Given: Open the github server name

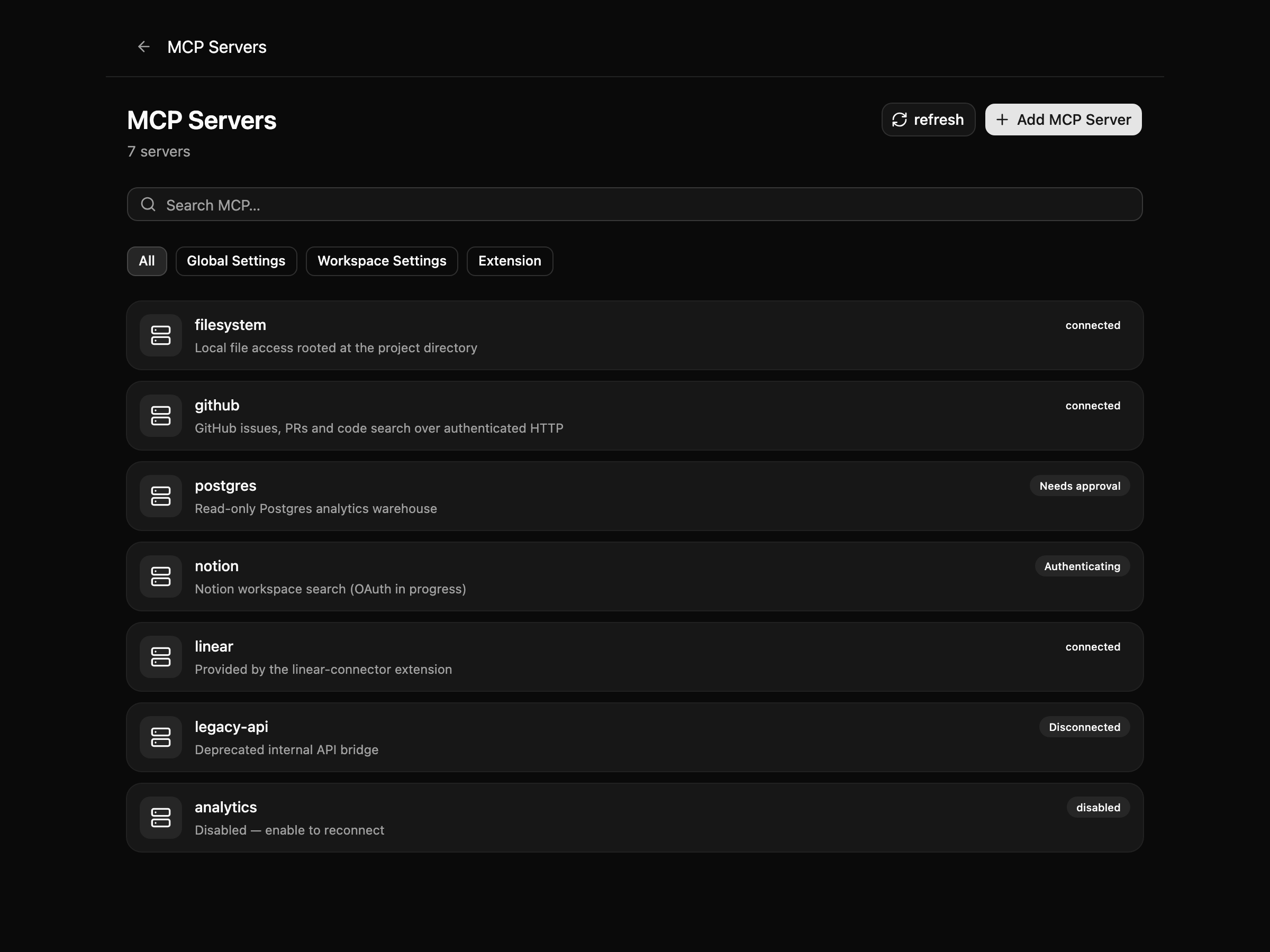Looking at the screenshot, I should pyautogui.click(x=217, y=405).
